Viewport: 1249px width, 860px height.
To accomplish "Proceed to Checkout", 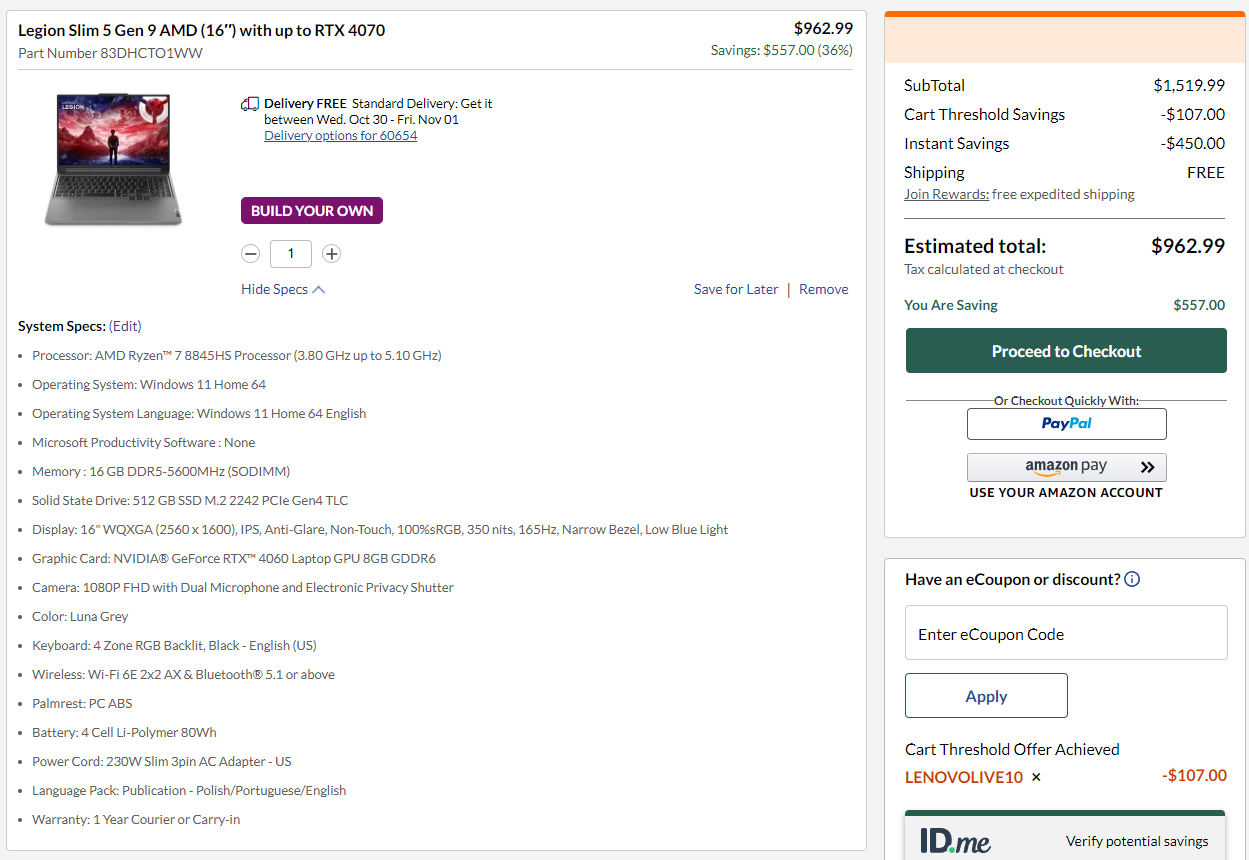I will [x=1066, y=351].
